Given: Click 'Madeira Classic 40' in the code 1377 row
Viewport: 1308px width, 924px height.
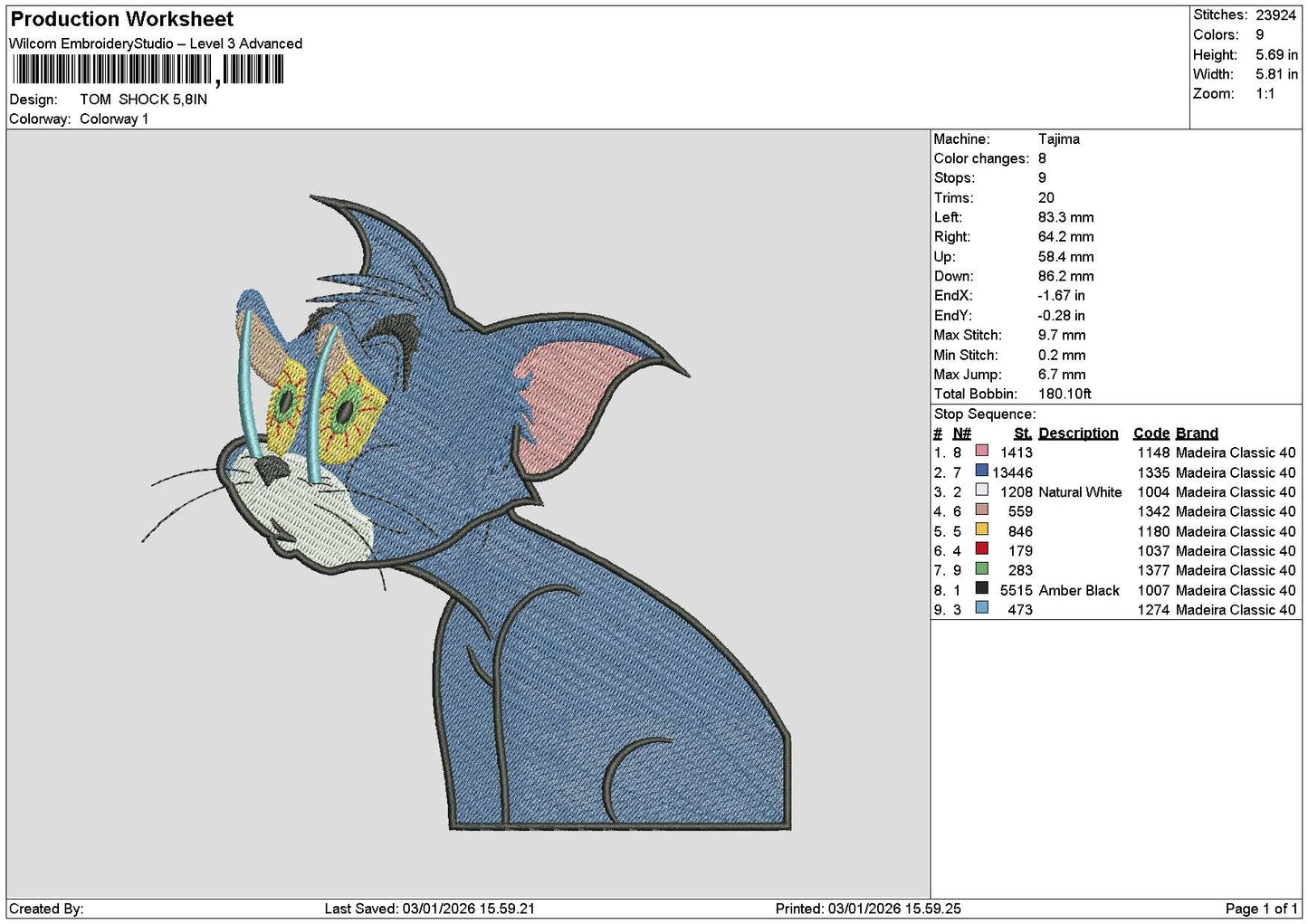Looking at the screenshot, I should tap(1236, 571).
